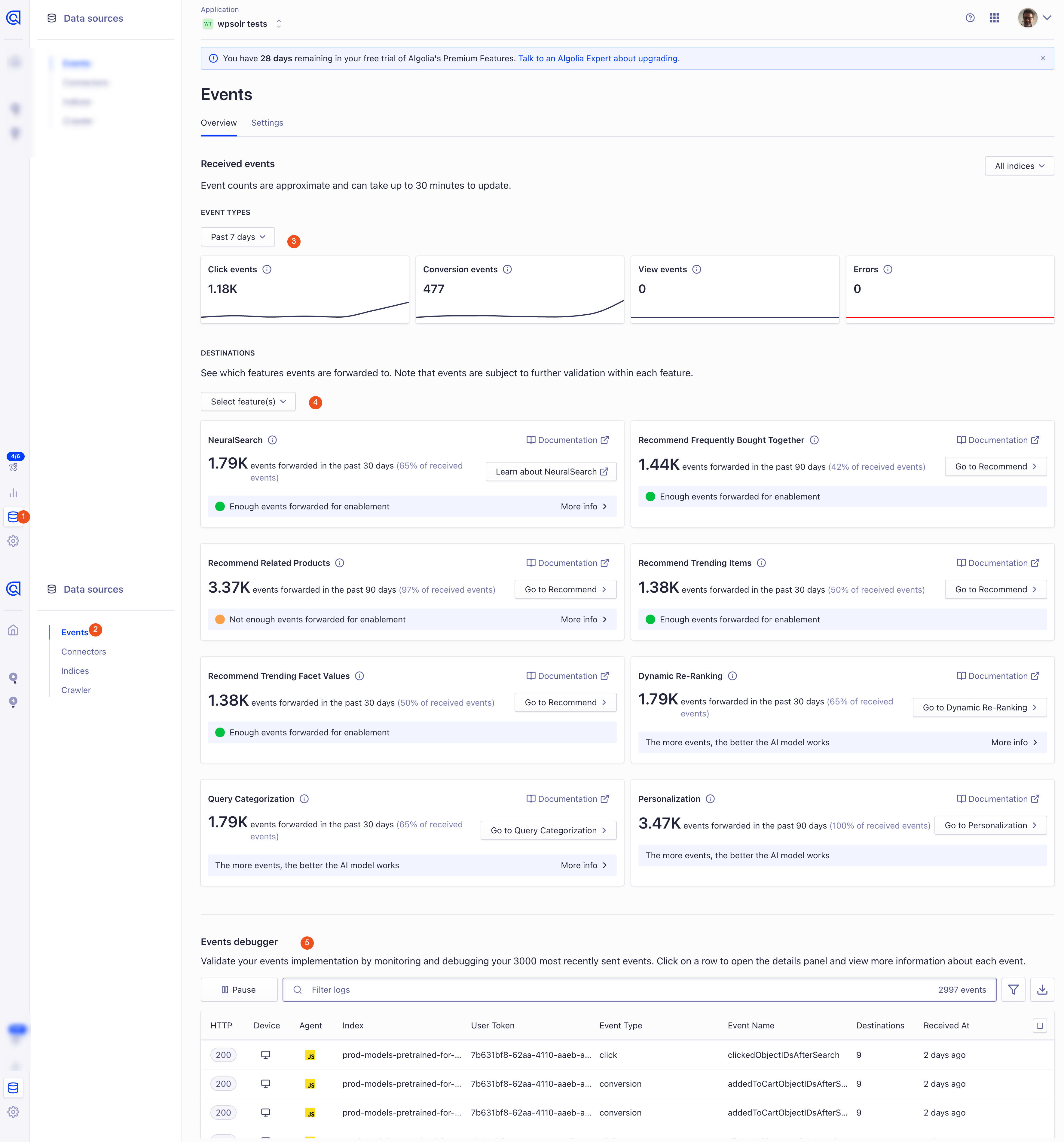Go to Recommend from Trending Items card
This screenshot has height=1142, width=1064.
click(x=996, y=589)
